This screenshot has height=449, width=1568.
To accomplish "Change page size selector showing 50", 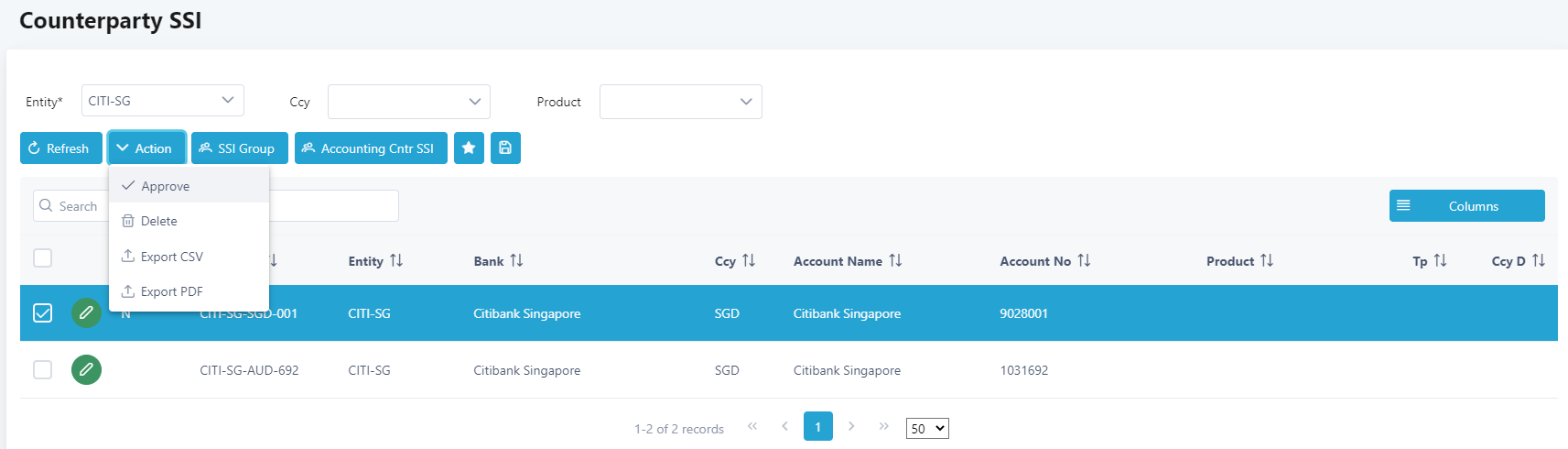I will [x=926, y=429].
